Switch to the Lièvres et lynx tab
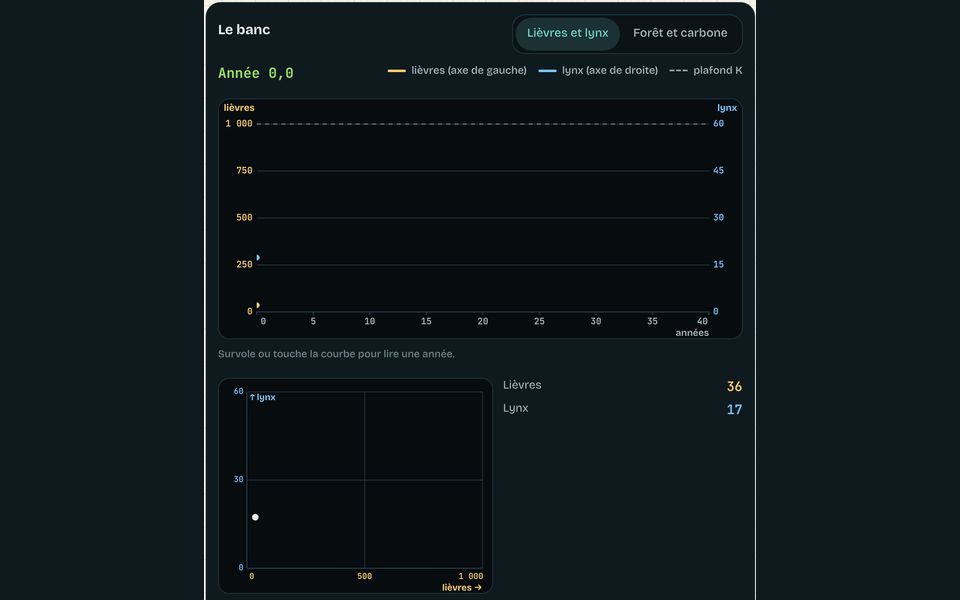This screenshot has width=960, height=600. [568, 33]
